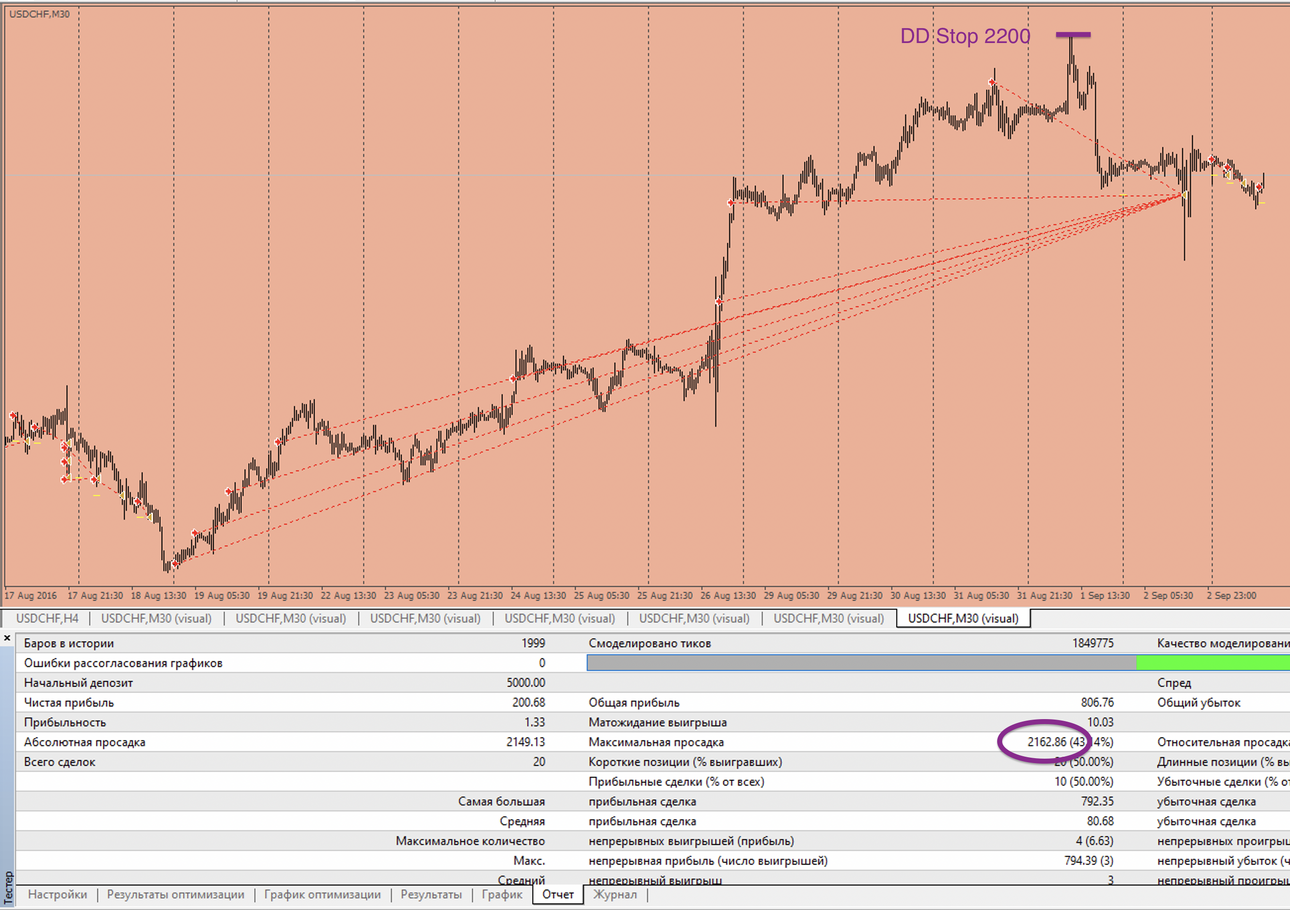The width and height of the screenshot is (1290, 910).
Task: Click Короткие позиции (% выигравших) label
Action: 685,762
